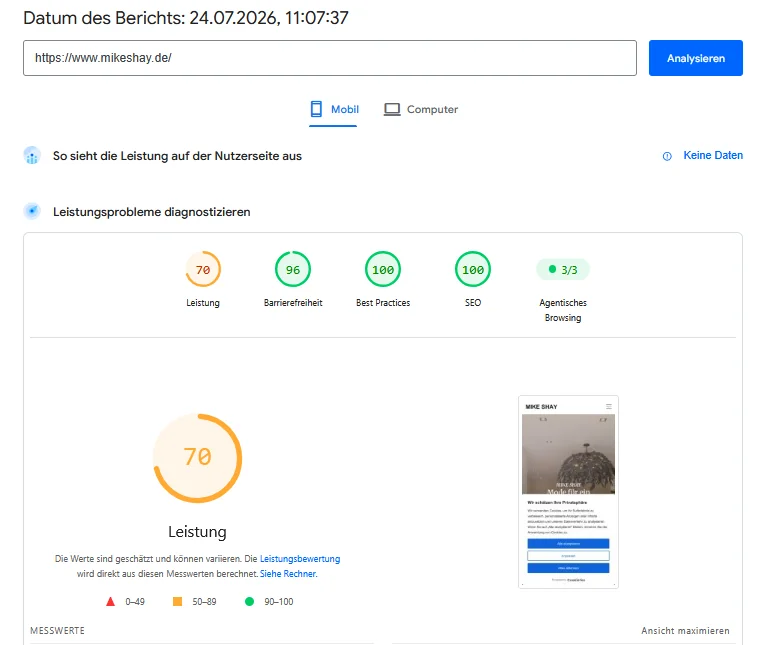Open the Leistungsbewertung link
772x645 pixels.
click(x=300, y=559)
